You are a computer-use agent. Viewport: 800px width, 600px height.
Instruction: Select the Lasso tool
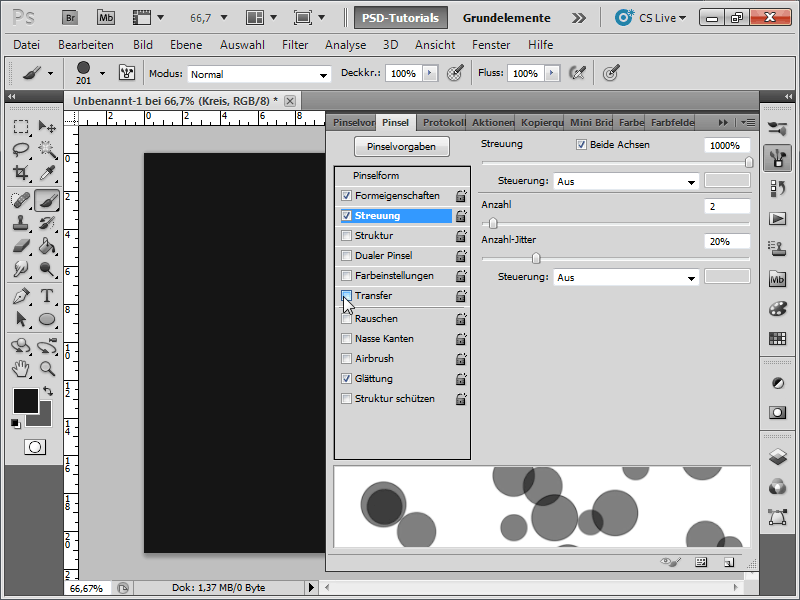(x=21, y=149)
